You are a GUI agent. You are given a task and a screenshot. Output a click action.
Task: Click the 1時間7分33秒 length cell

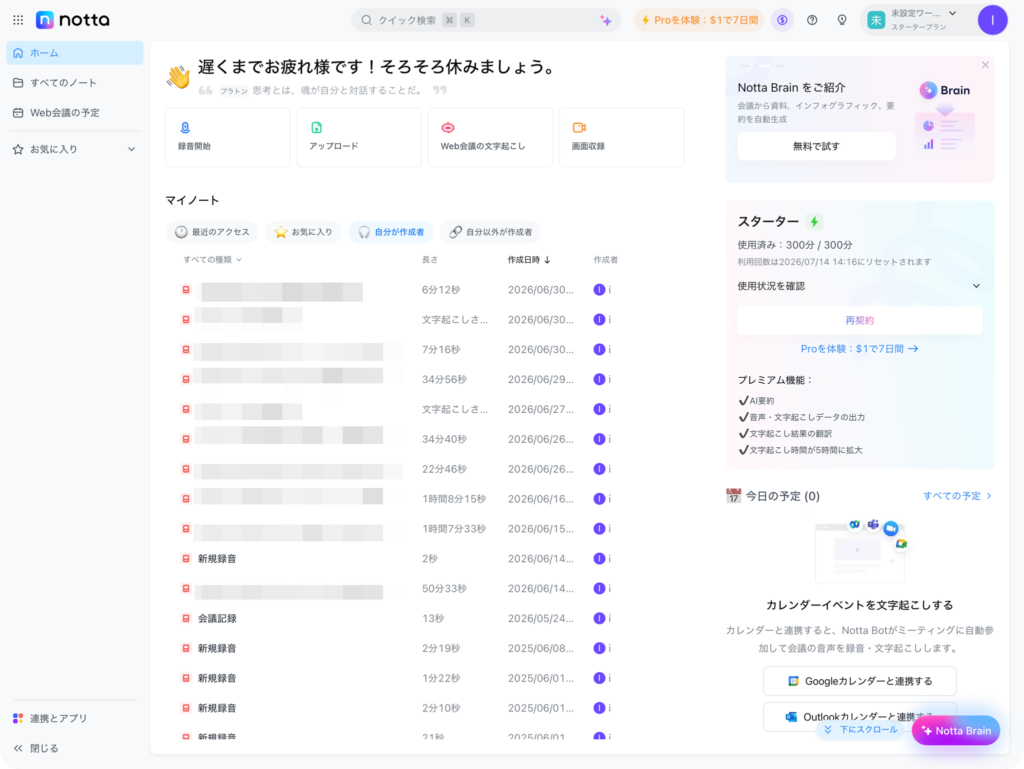454,529
